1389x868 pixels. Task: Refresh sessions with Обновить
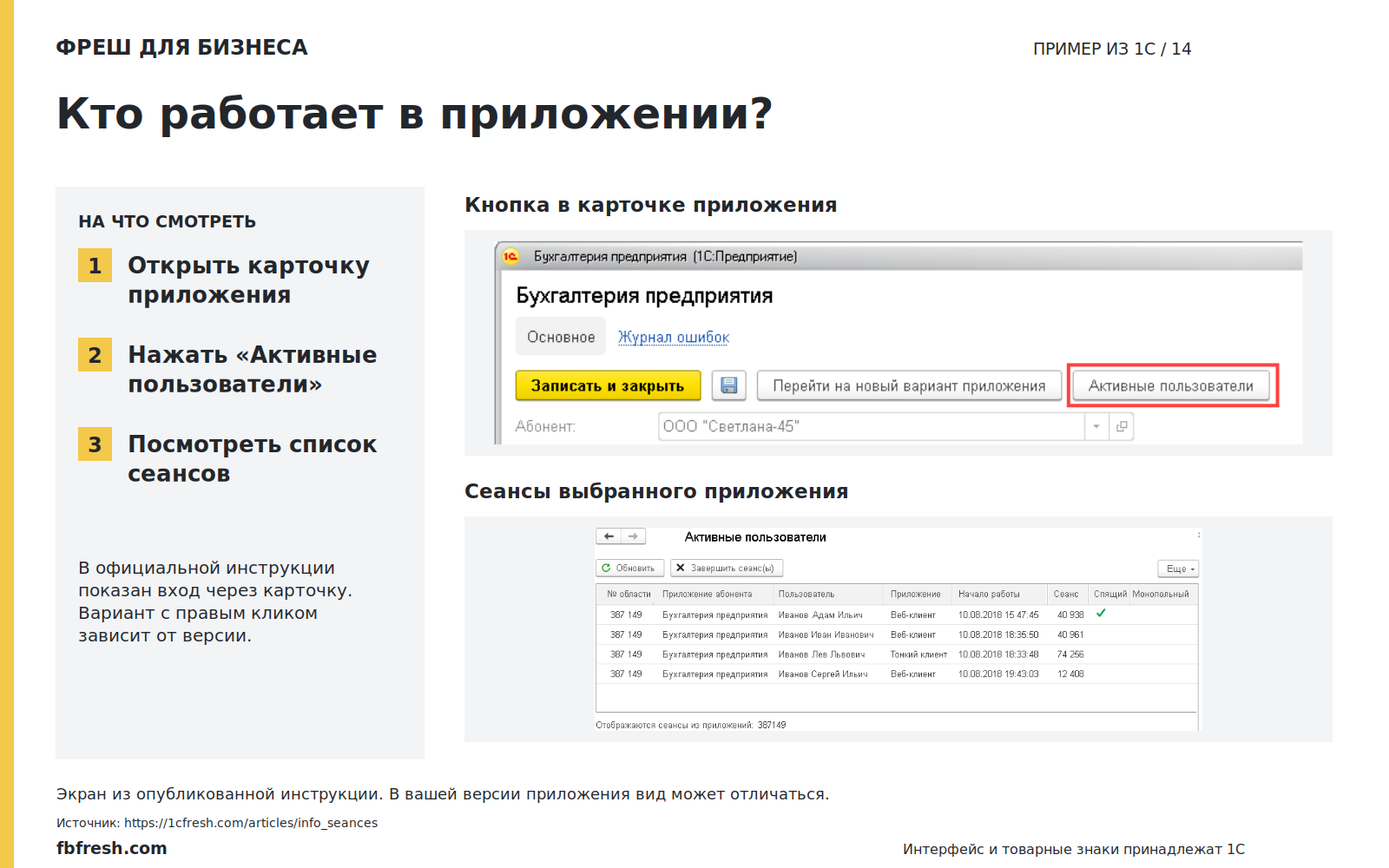pyautogui.click(x=630, y=568)
